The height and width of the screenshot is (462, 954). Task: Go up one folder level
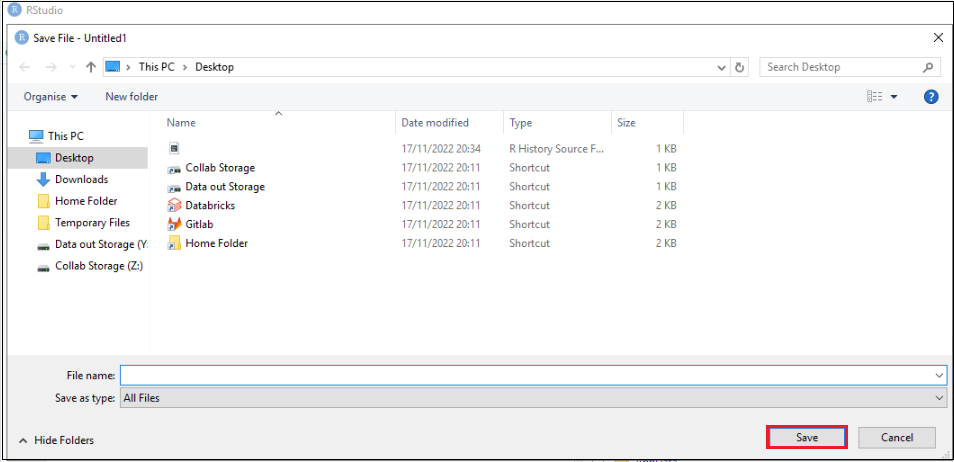coord(91,68)
